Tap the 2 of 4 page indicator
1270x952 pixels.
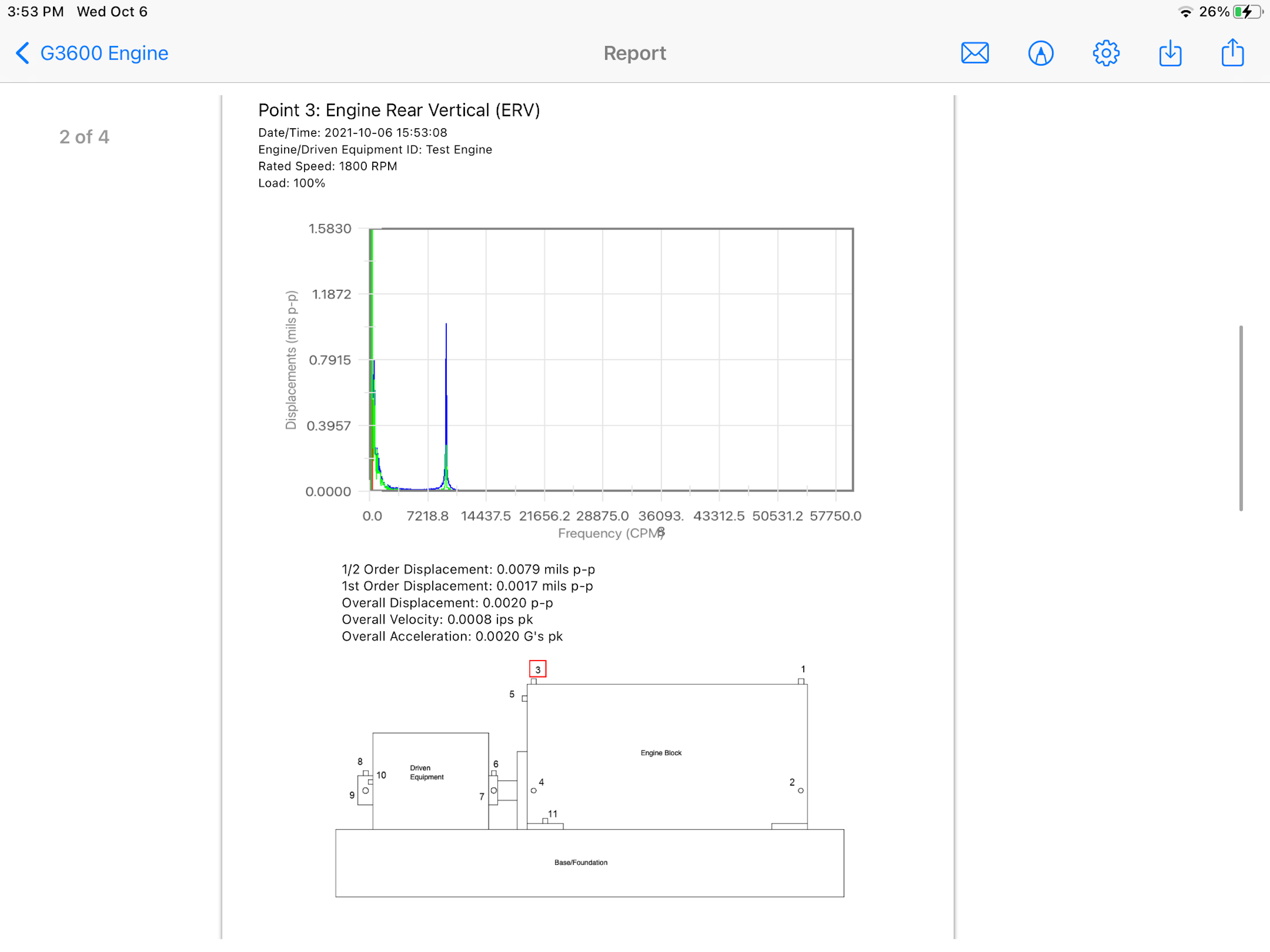85,137
